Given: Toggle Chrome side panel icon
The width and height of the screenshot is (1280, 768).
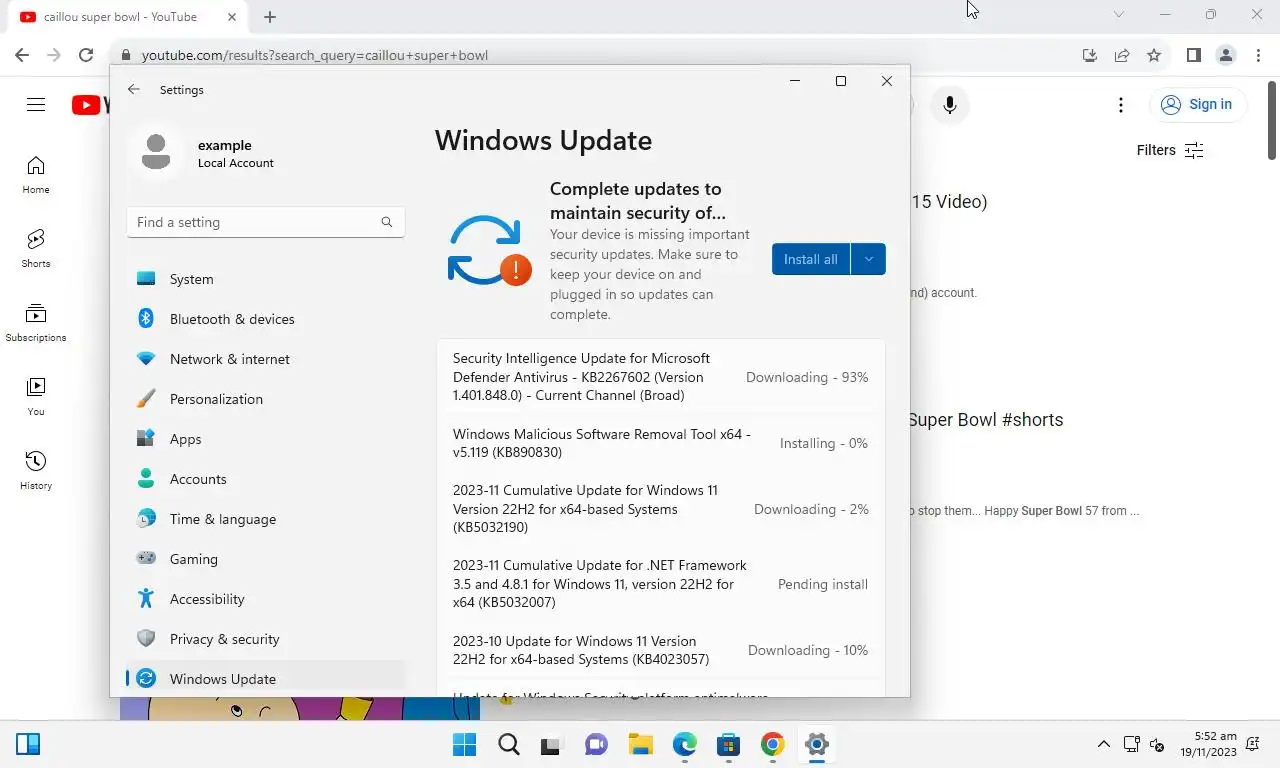Looking at the screenshot, I should point(1193,55).
